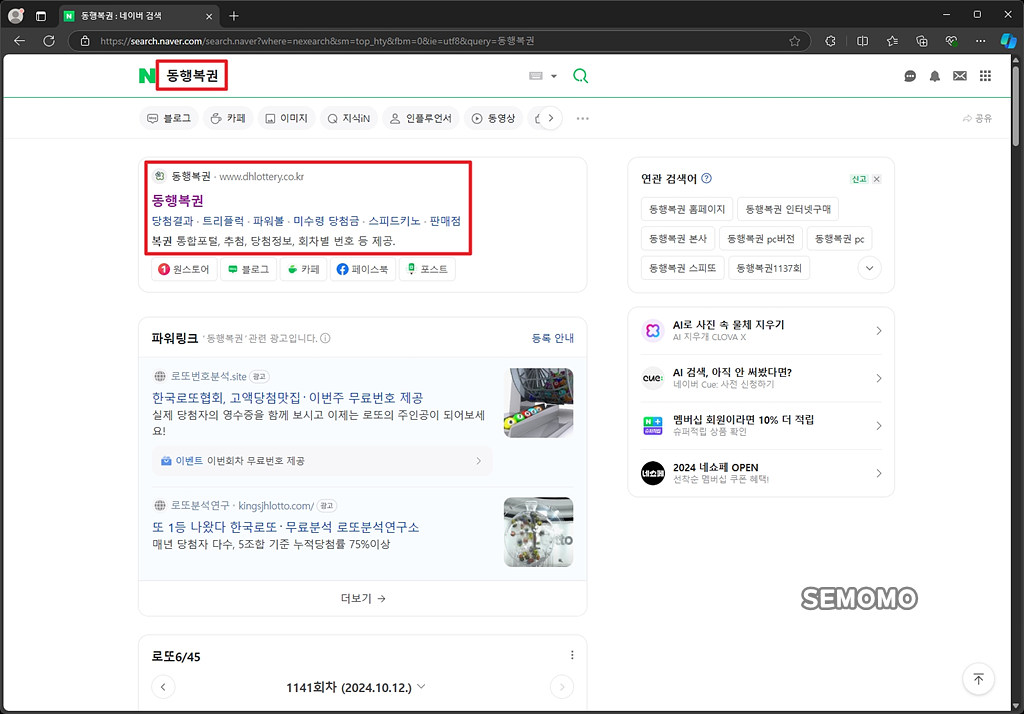Open the Edge Copilot icon
The image size is (1024, 714).
[1008, 41]
